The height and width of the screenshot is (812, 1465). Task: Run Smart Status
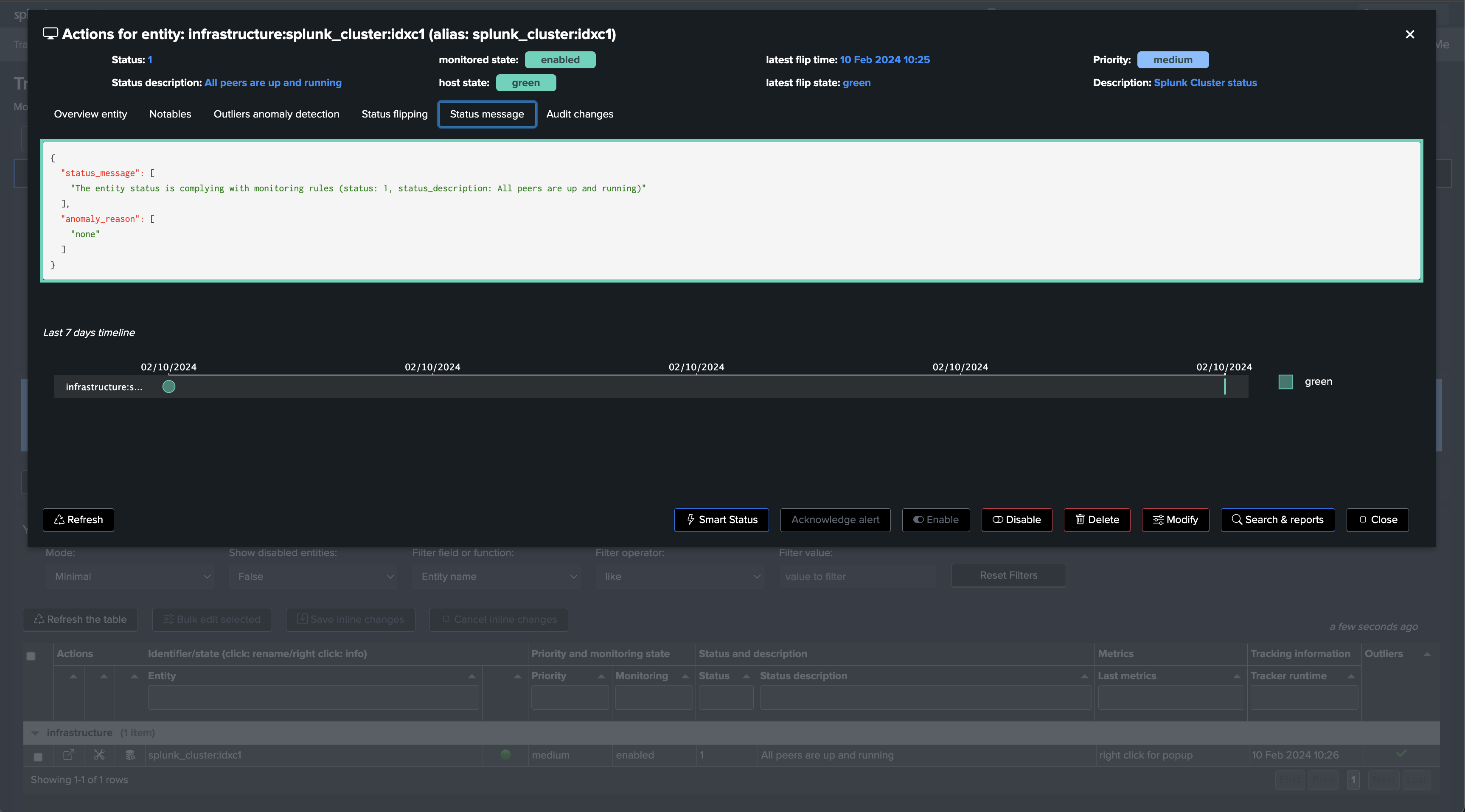click(x=721, y=520)
